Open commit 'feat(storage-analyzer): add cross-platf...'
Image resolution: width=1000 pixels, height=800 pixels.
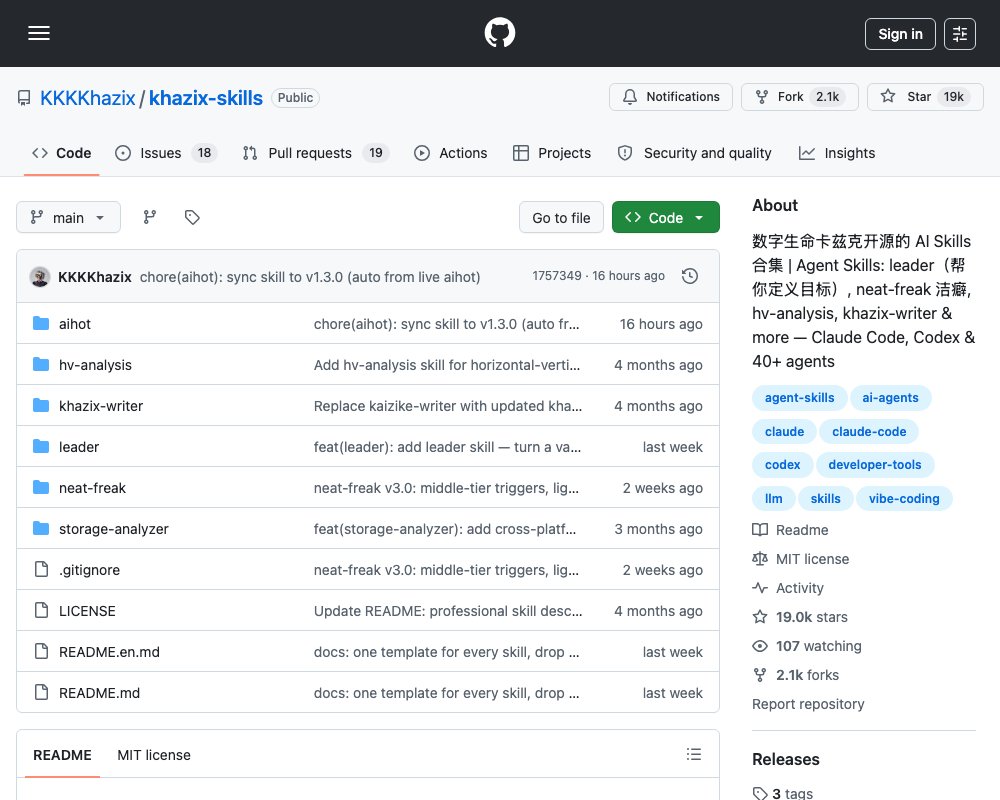(445, 529)
